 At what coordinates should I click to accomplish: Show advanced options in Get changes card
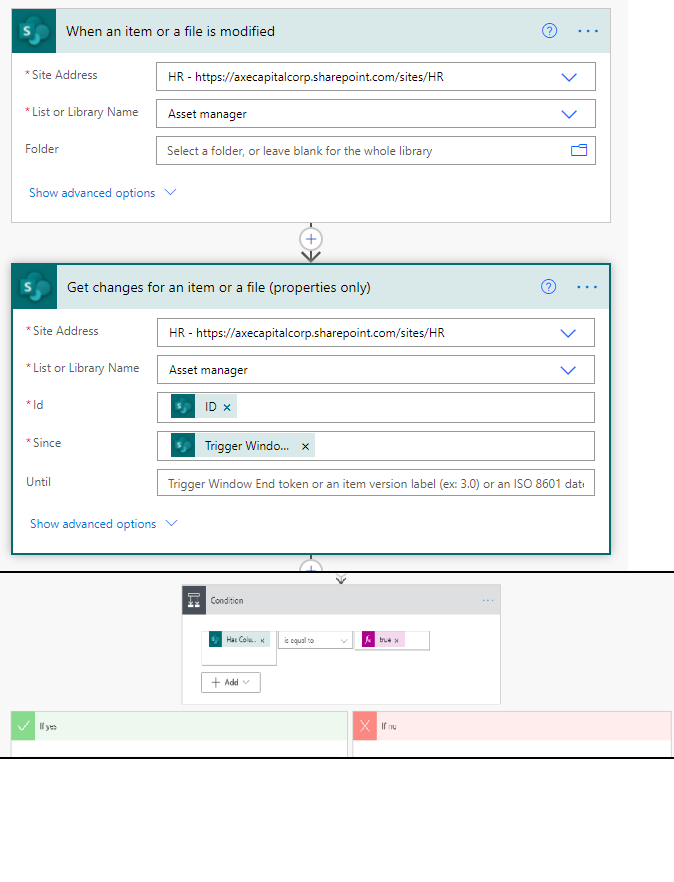point(93,524)
